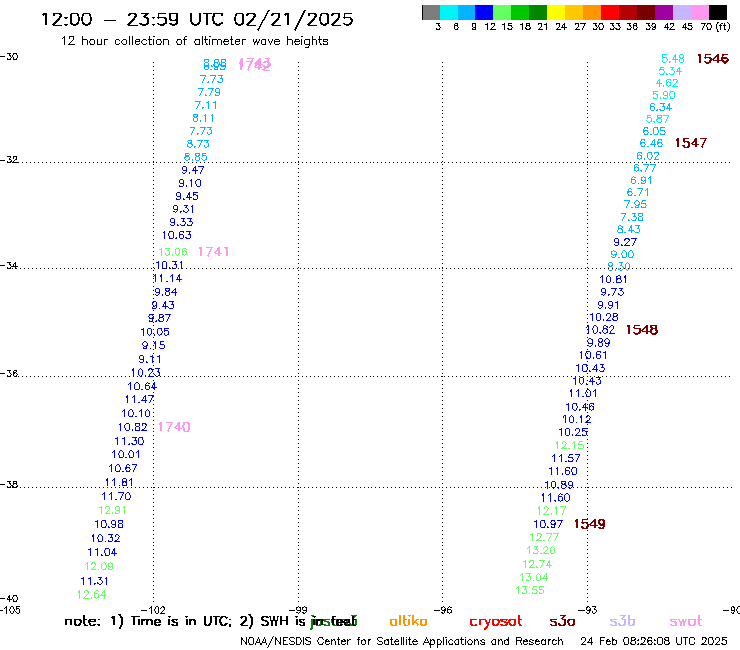Click the NOAA/NESDIS credit line

(x=402, y=641)
